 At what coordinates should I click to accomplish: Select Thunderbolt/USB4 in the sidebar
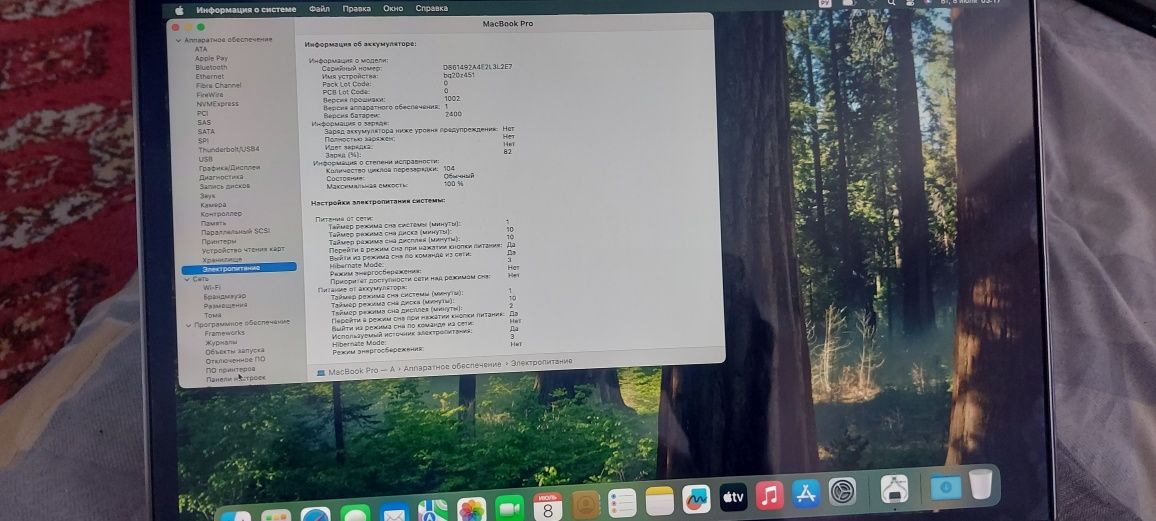tap(229, 150)
